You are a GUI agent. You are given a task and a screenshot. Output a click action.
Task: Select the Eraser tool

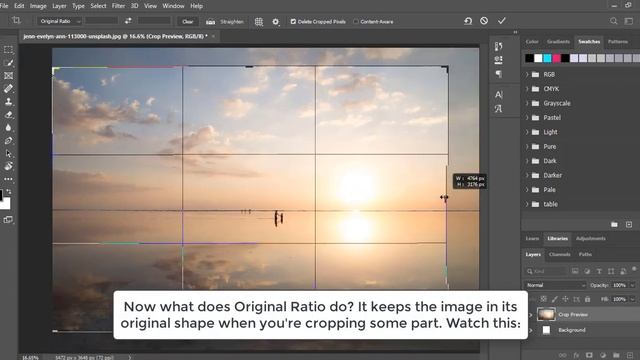tap(8, 115)
